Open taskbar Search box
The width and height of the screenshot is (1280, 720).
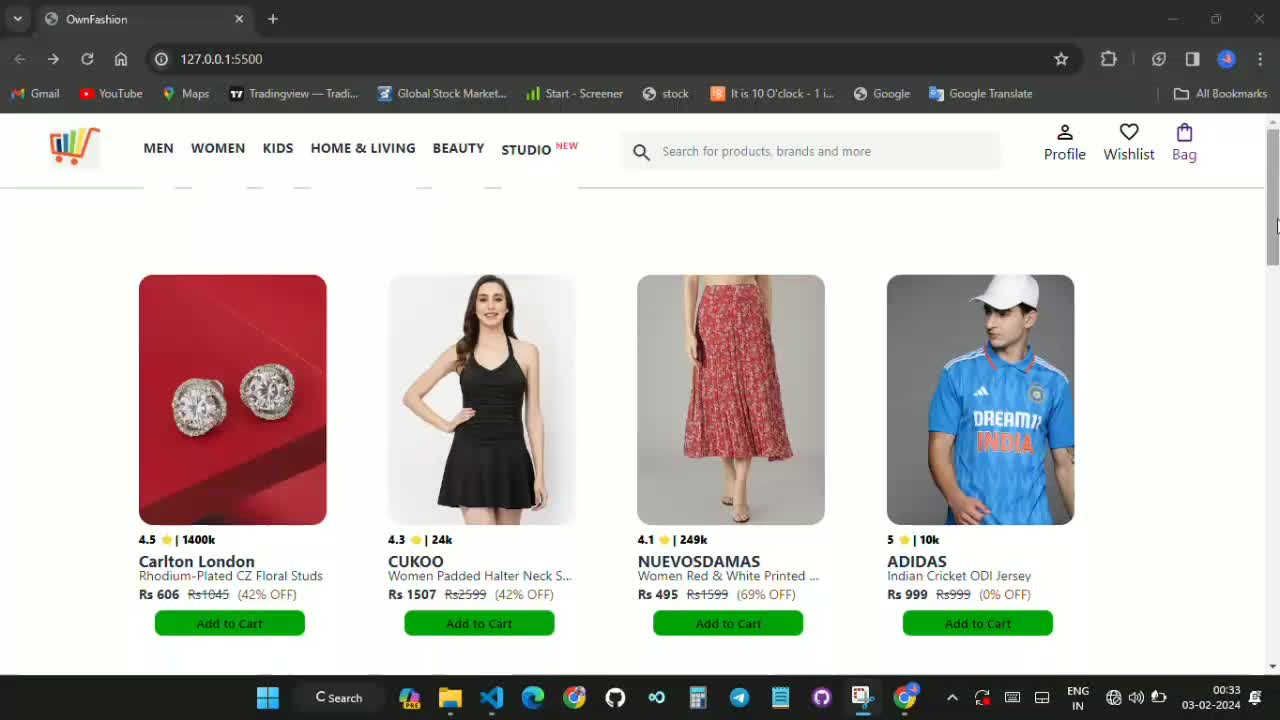click(x=339, y=698)
